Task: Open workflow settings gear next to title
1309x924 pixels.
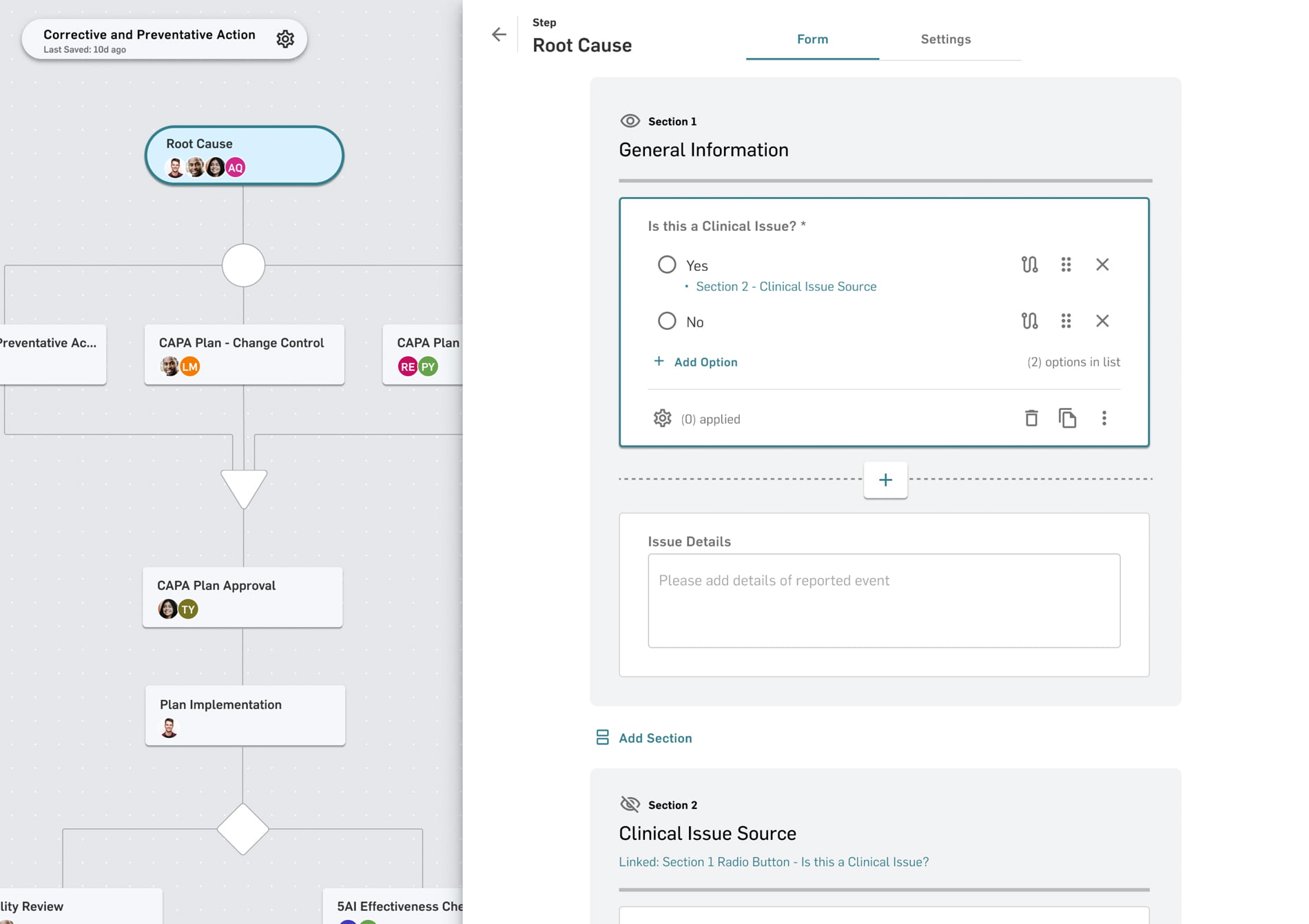Action: click(x=285, y=39)
